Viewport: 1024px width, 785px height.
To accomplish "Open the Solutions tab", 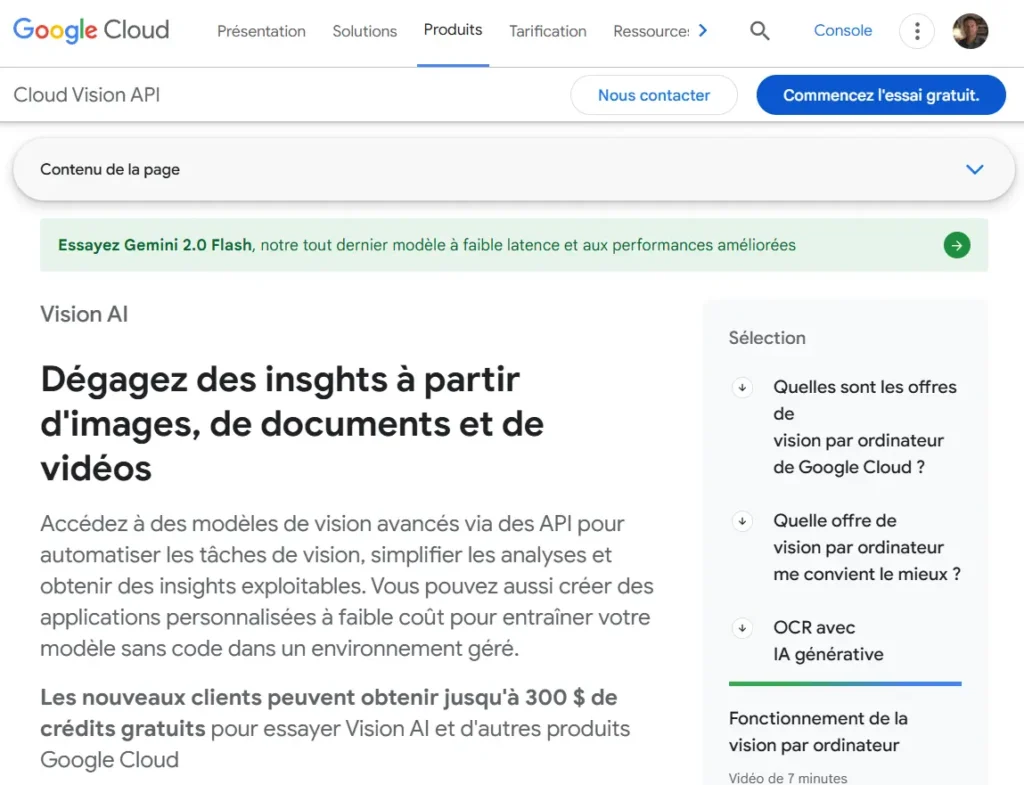I will [364, 31].
